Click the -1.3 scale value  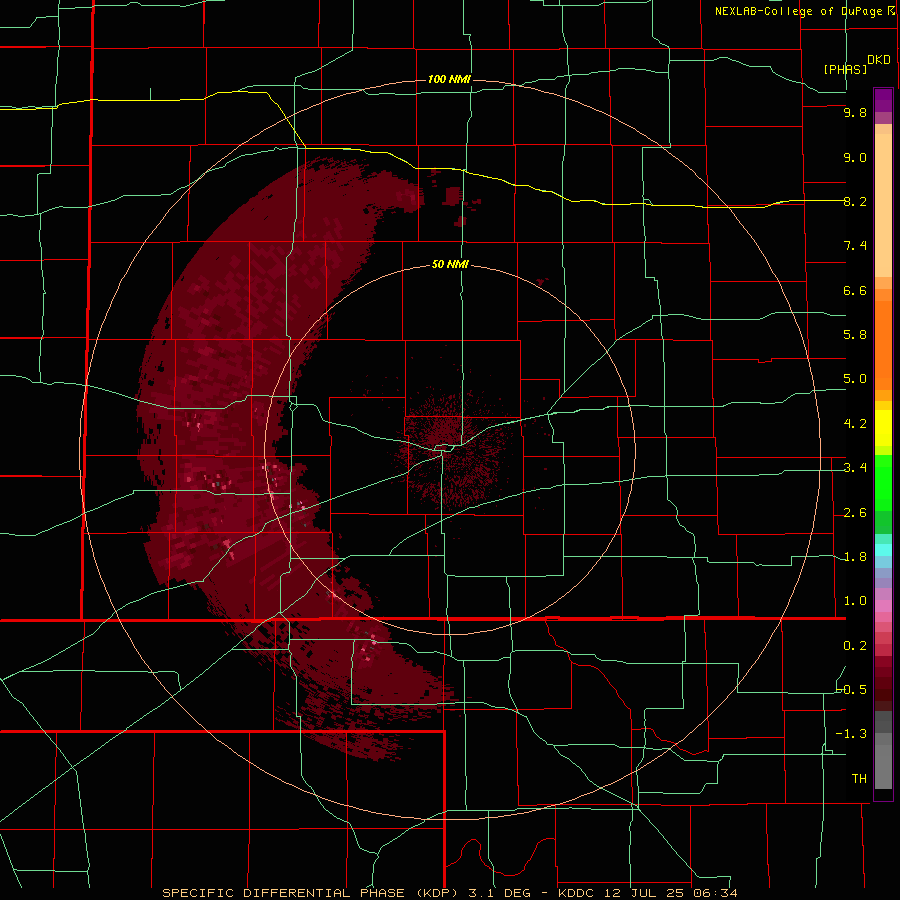[x=852, y=734]
